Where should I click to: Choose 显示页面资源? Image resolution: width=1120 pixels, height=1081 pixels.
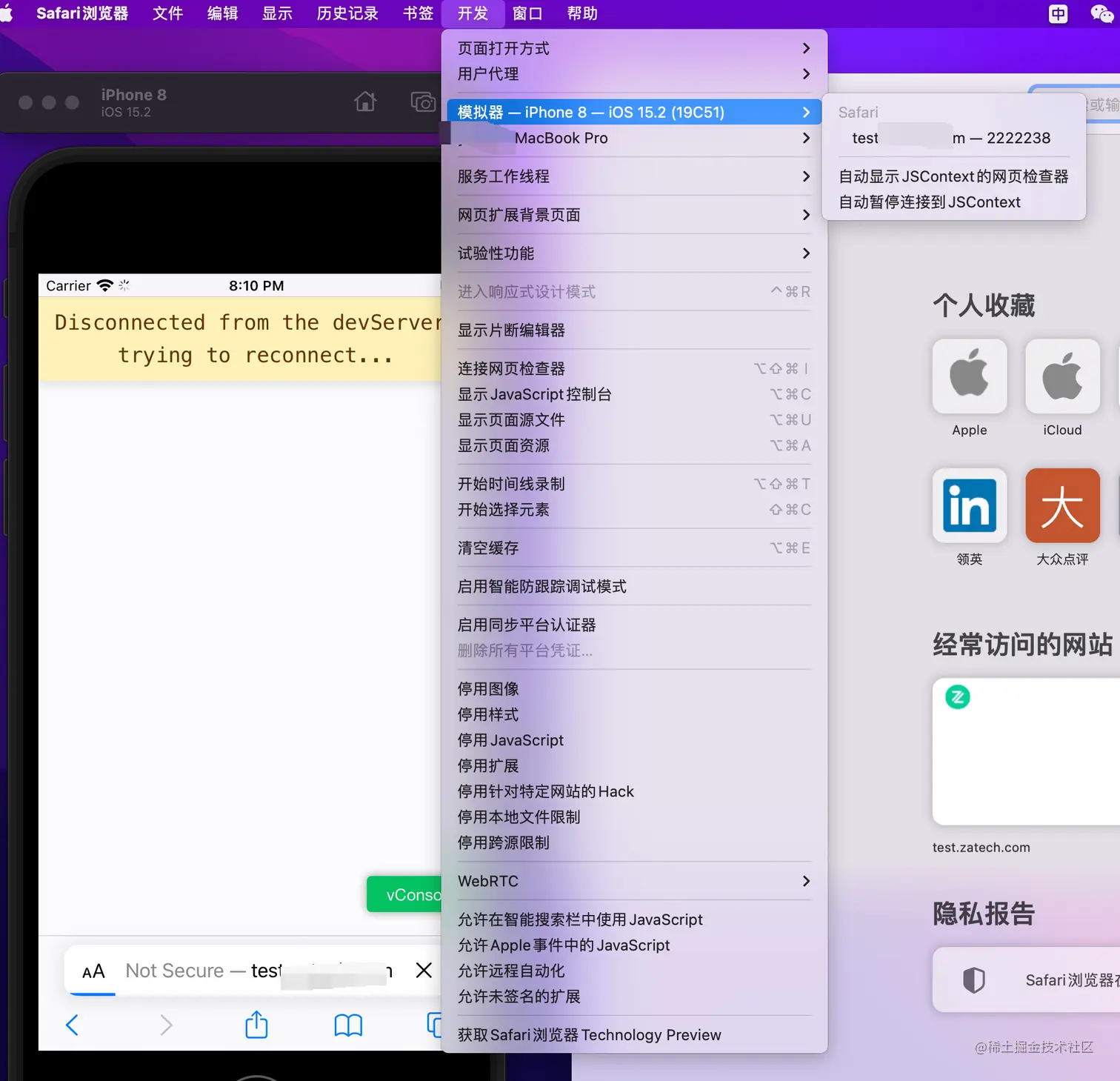tap(634, 445)
